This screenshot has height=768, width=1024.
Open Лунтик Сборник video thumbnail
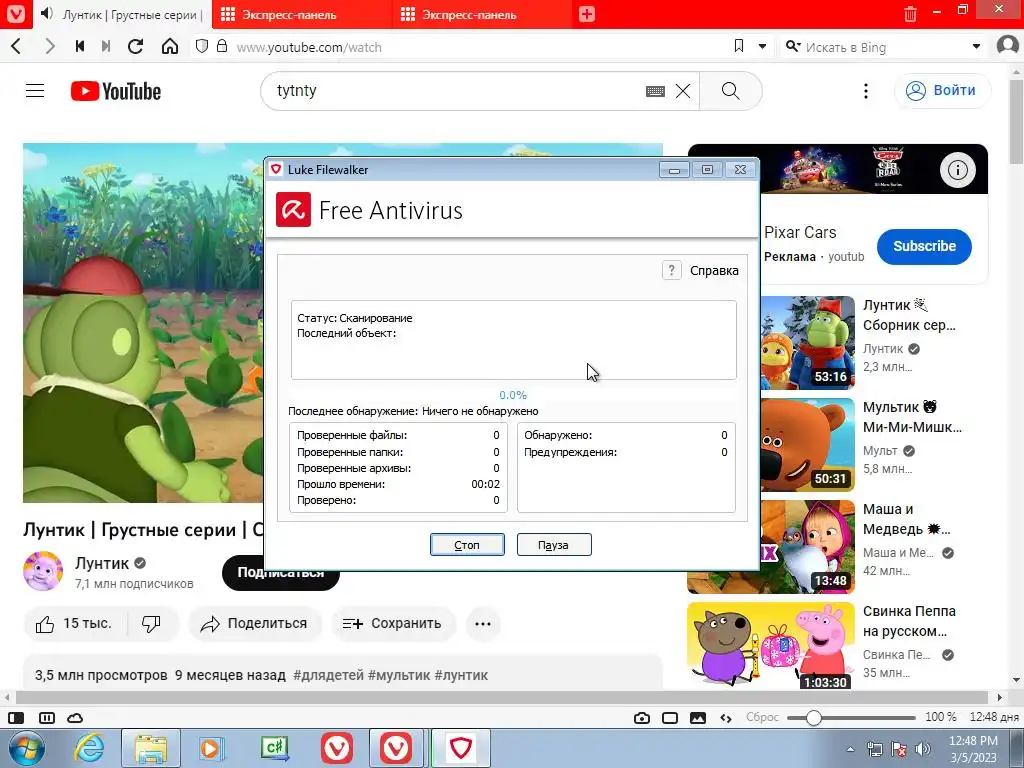(807, 342)
